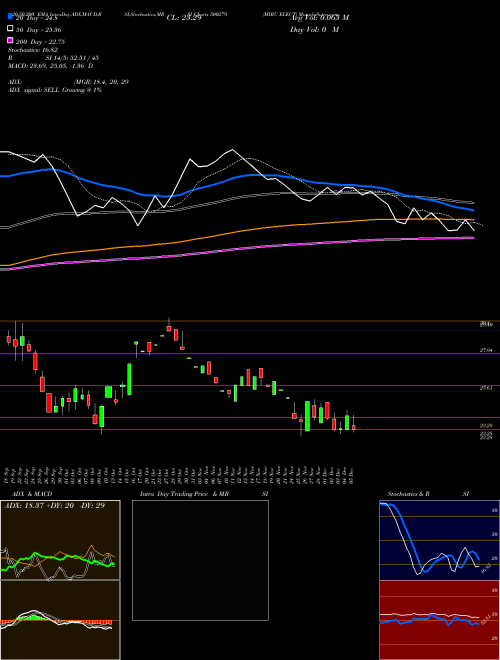Screen dimensions: 500x660
Task: Click the 27.94 price axis label
Action: click(486, 350)
